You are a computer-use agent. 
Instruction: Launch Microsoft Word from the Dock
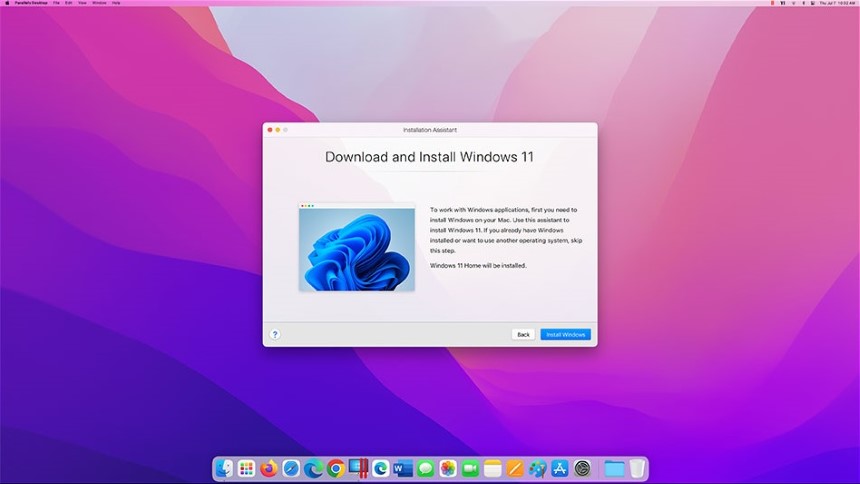point(403,469)
